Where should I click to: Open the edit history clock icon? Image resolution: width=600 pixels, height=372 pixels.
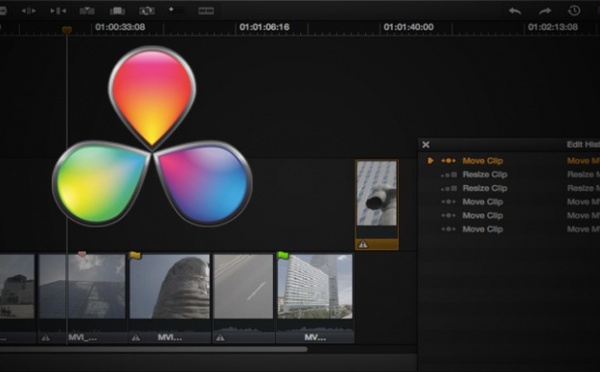[x=574, y=11]
